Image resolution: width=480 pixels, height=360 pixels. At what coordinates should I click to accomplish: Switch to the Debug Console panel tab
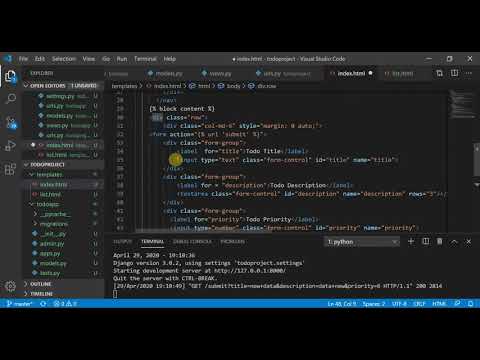[192, 241]
